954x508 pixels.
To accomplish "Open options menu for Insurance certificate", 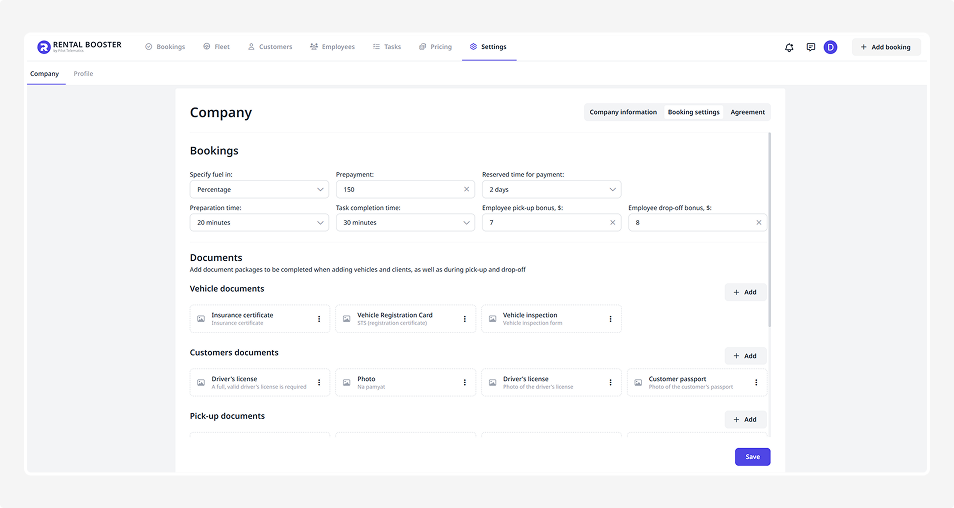I will 319,319.
